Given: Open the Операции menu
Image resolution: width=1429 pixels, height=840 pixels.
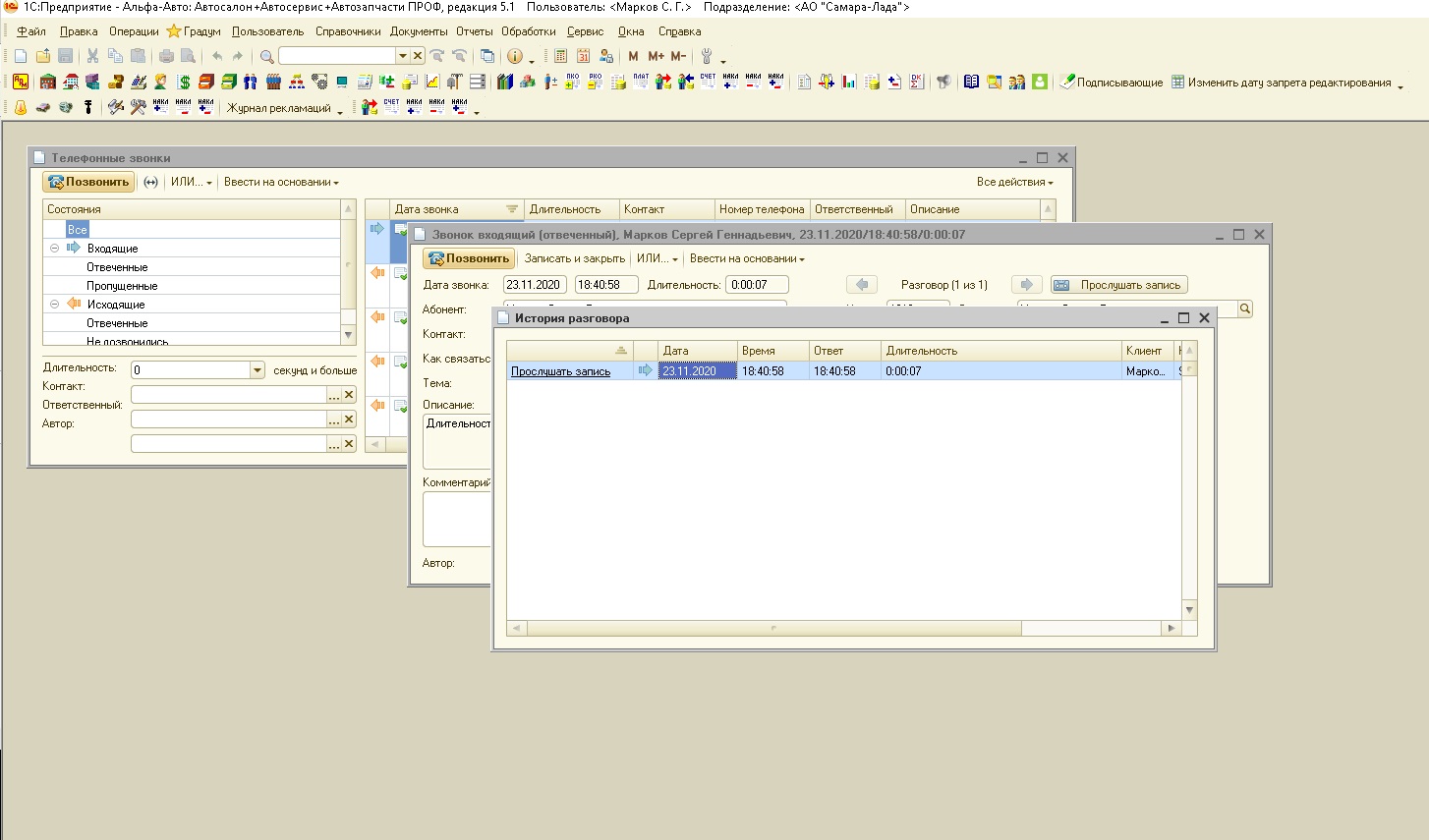Looking at the screenshot, I should click(x=134, y=31).
